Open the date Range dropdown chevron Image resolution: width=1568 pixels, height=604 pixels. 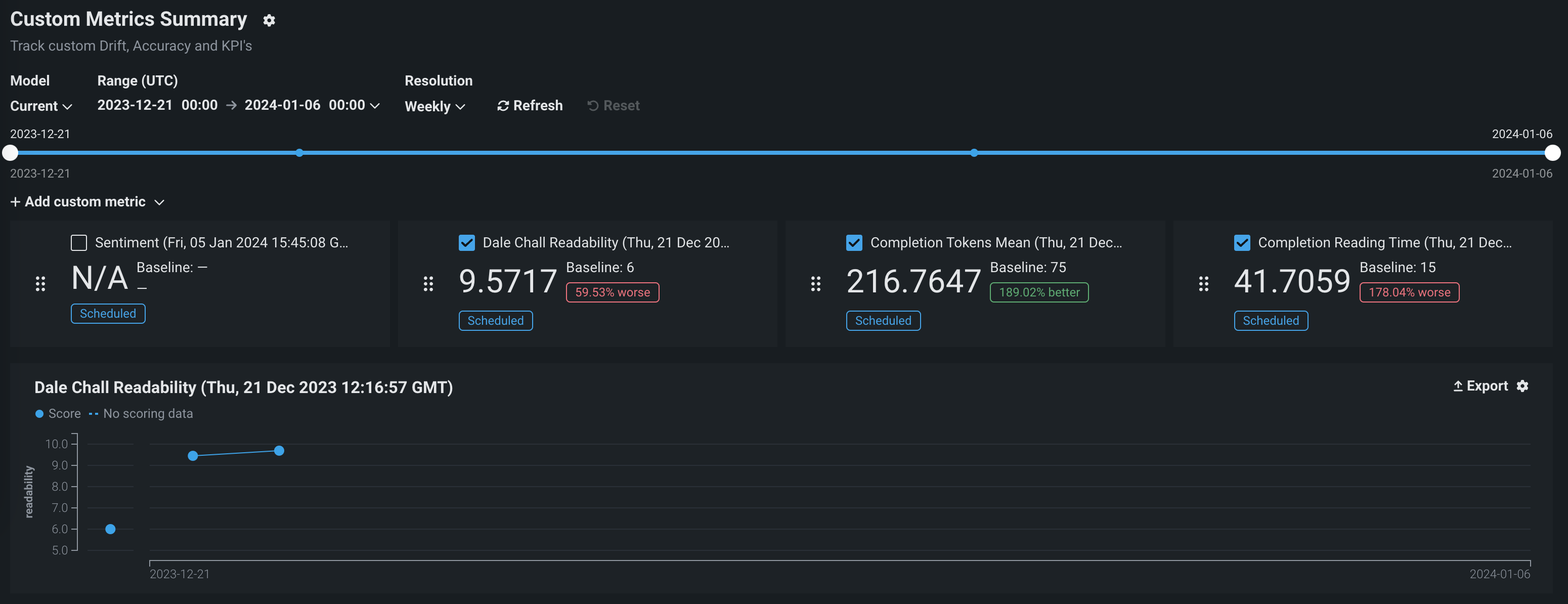click(x=375, y=106)
